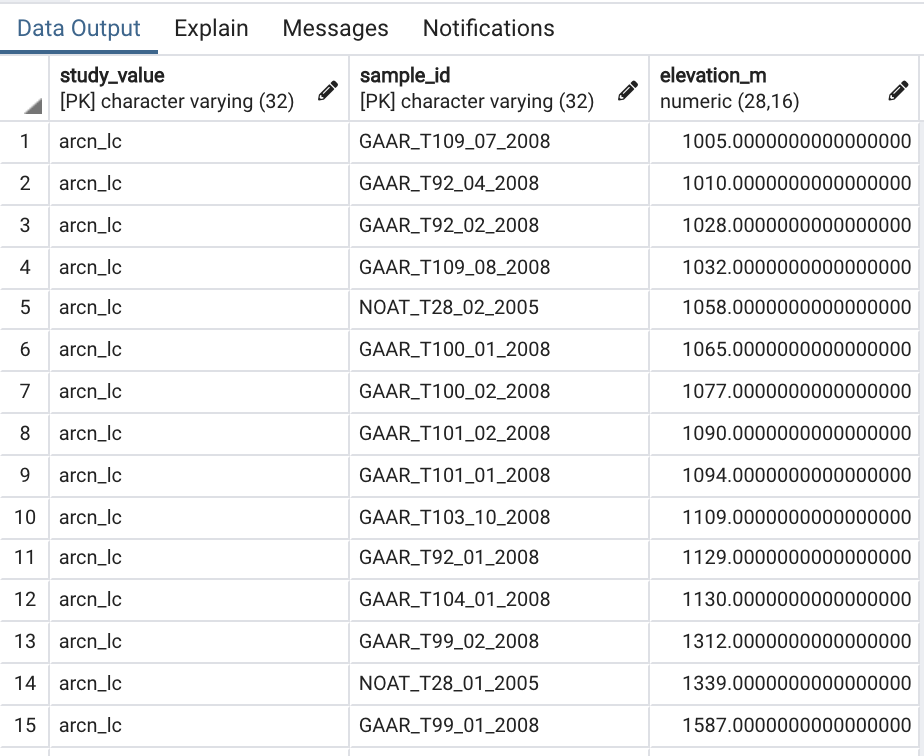Click the elevation cell with value 1587
The height and width of the screenshot is (756, 924).
click(x=796, y=725)
